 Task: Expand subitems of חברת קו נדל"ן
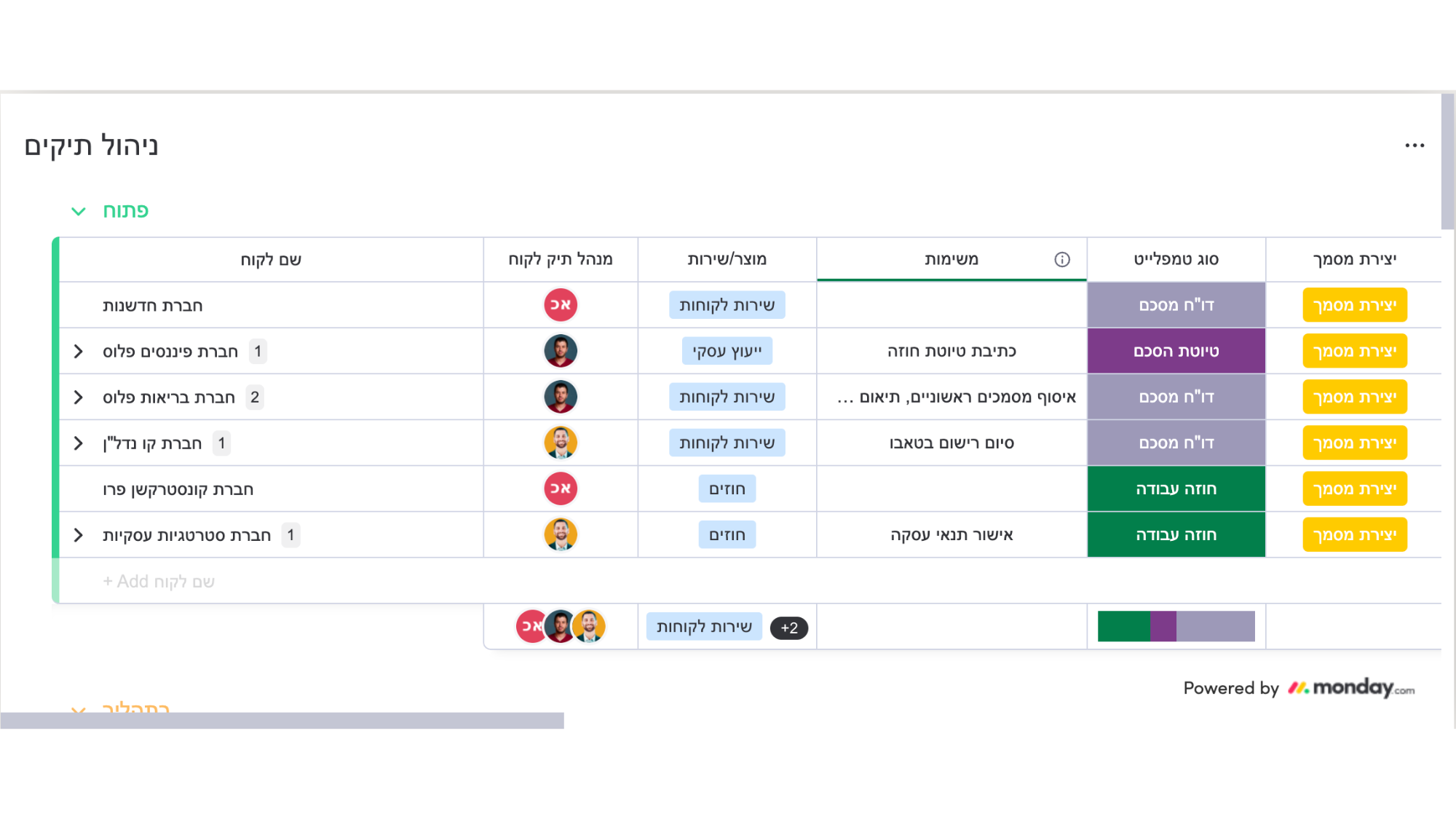[x=79, y=443]
